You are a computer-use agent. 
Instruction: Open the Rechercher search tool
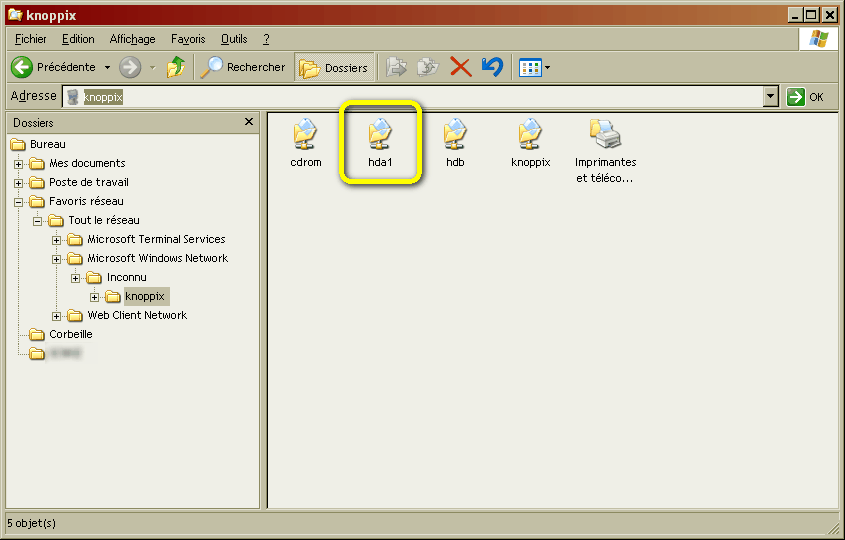(243, 67)
